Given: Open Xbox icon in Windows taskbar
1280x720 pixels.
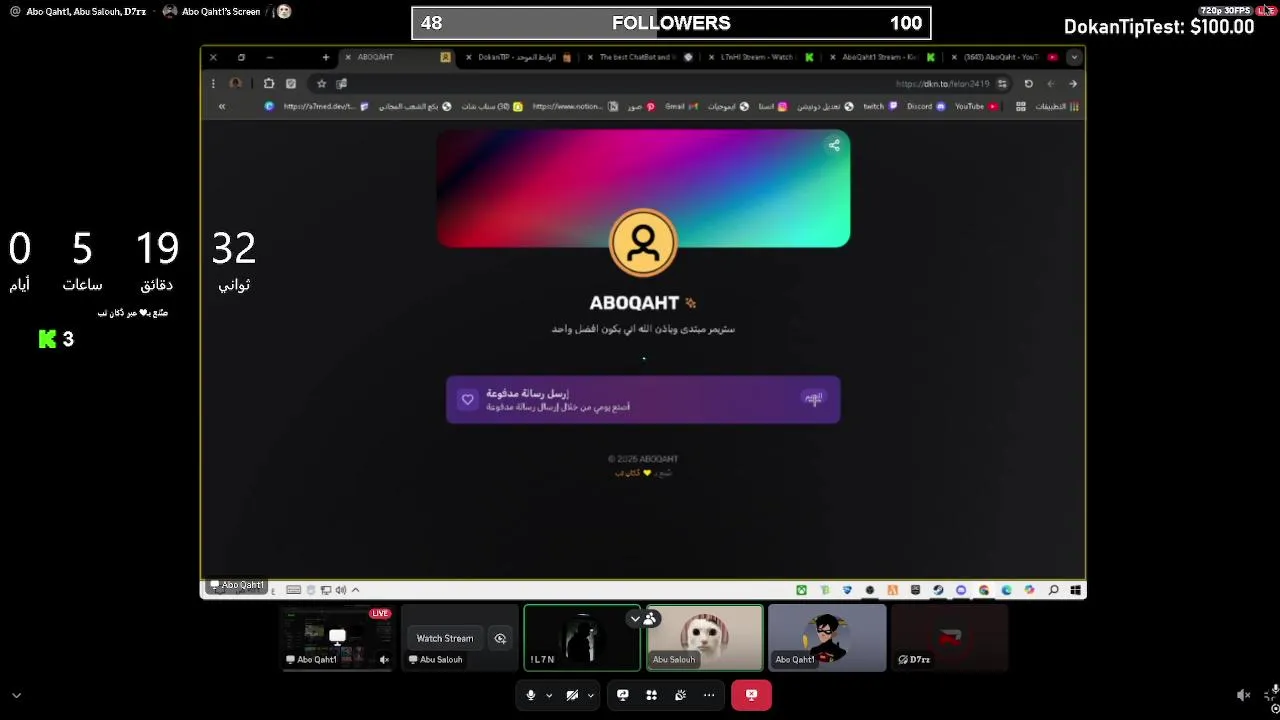Looking at the screenshot, I should point(801,590).
